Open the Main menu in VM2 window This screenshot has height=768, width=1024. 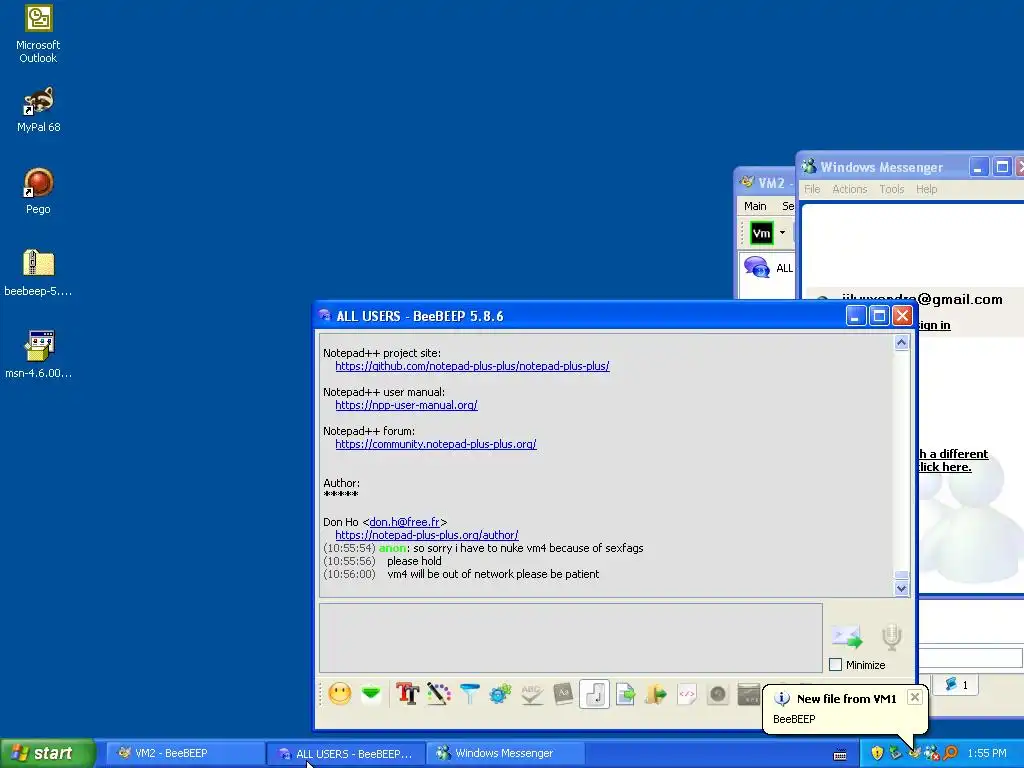(755, 206)
